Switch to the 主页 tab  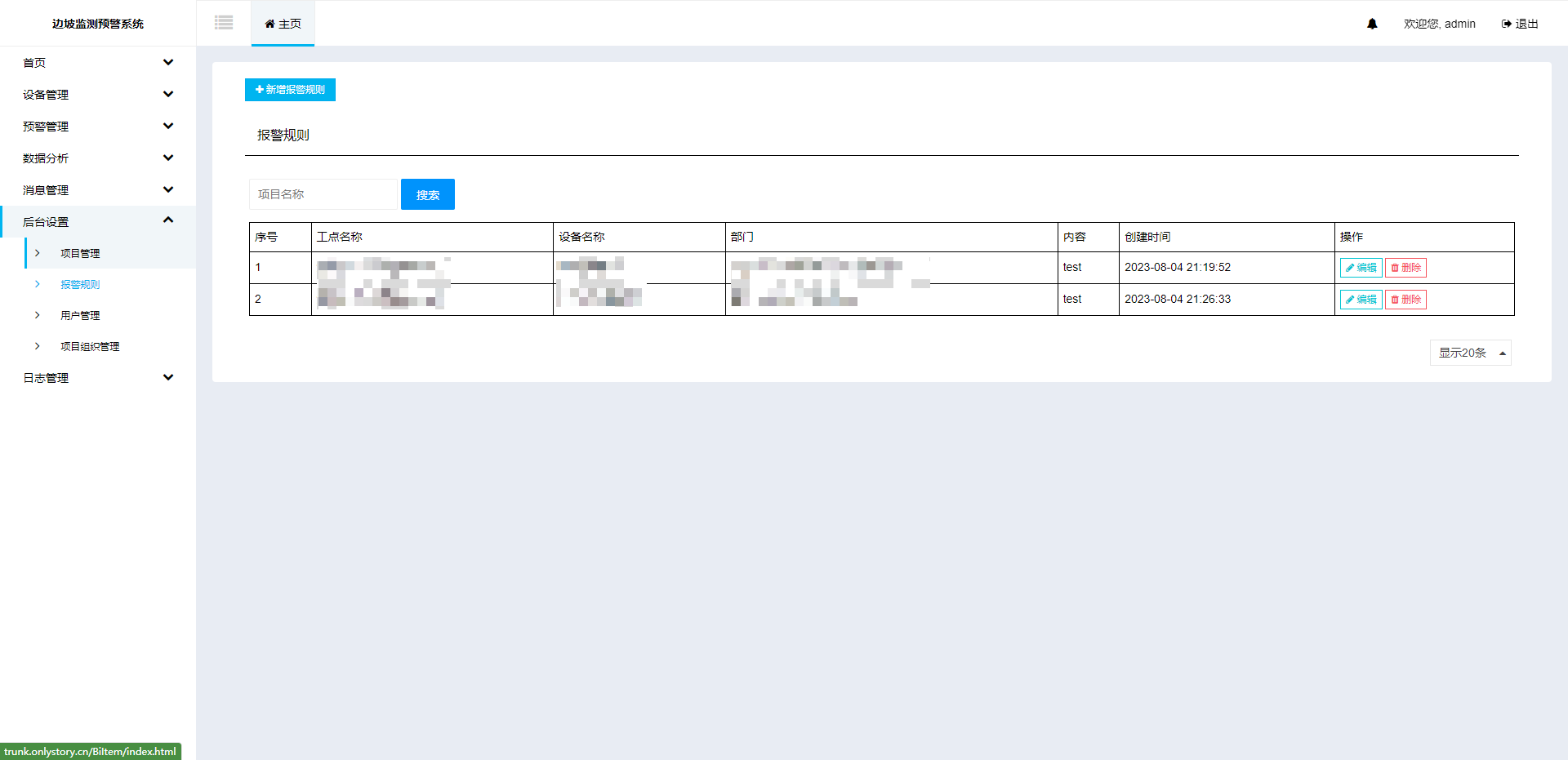283,24
